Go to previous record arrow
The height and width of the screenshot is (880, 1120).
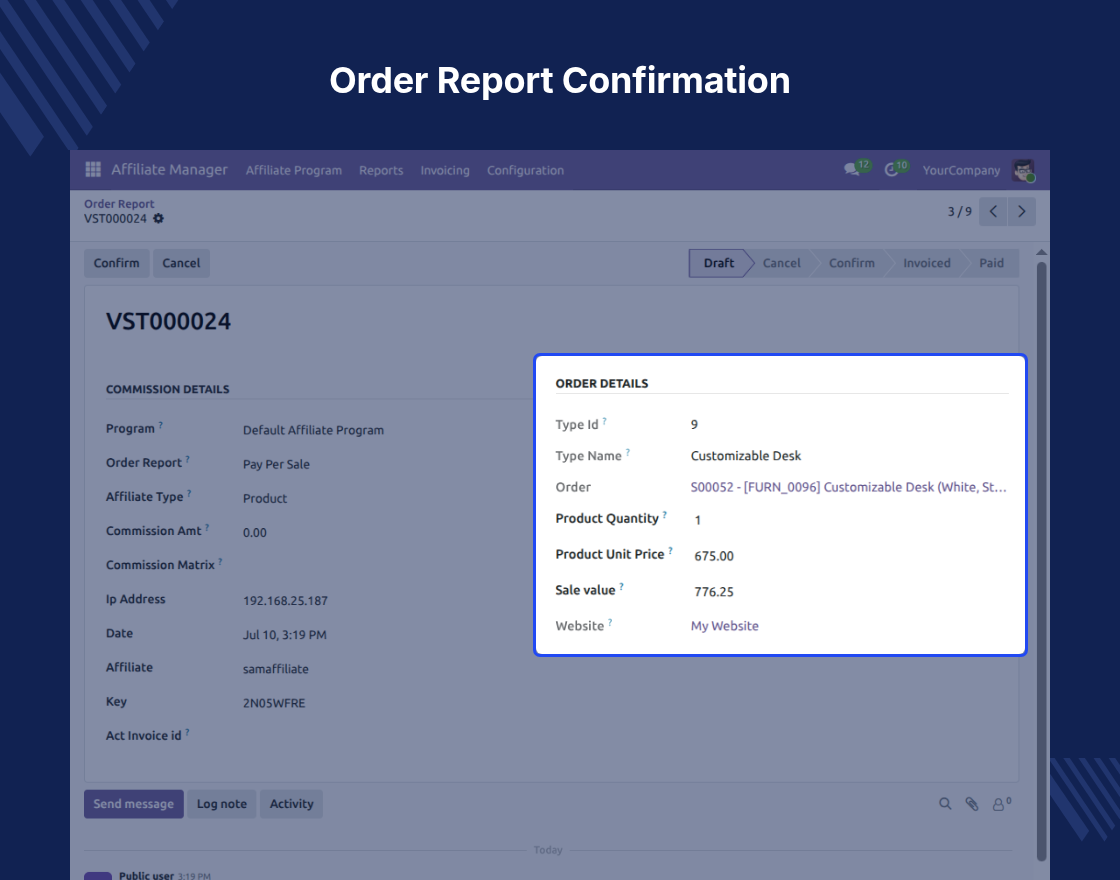click(x=993, y=211)
